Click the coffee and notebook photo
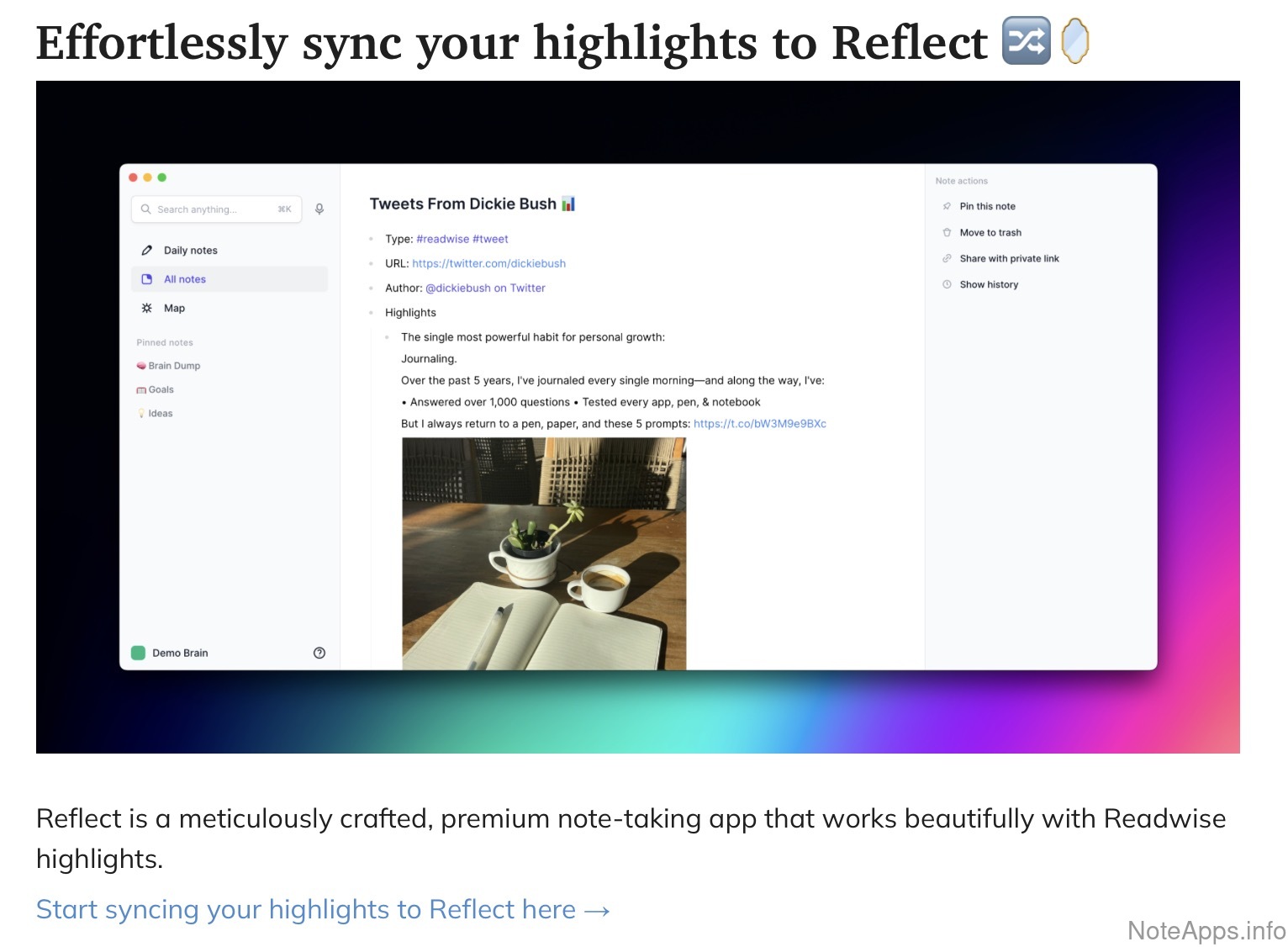Viewport: 1288px width, 947px height. [x=544, y=553]
